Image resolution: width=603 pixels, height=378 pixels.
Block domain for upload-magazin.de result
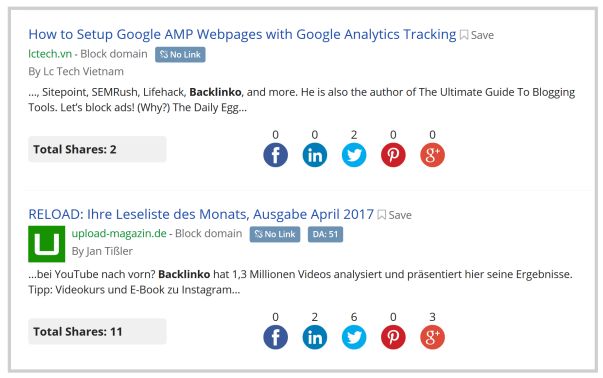coord(208,233)
